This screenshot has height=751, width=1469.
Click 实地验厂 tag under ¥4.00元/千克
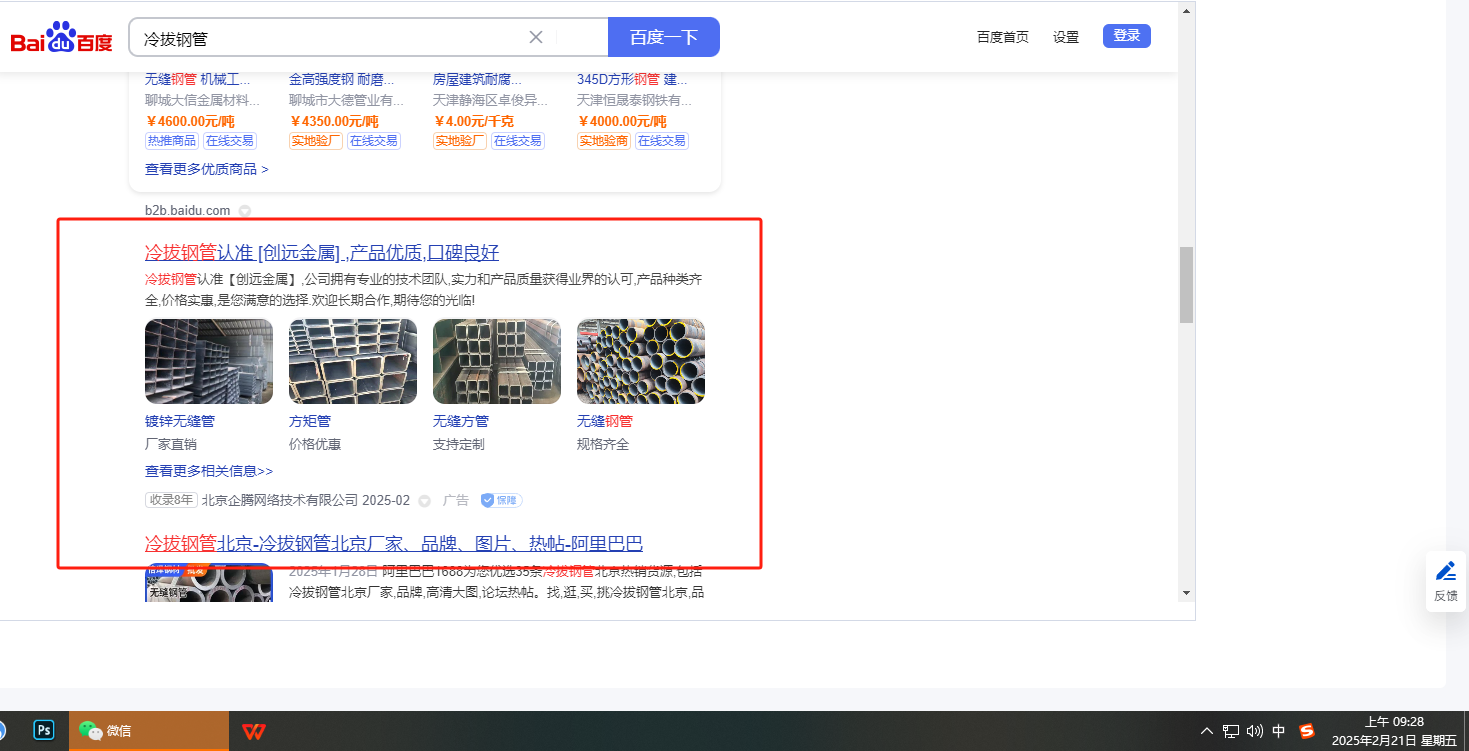(x=460, y=141)
